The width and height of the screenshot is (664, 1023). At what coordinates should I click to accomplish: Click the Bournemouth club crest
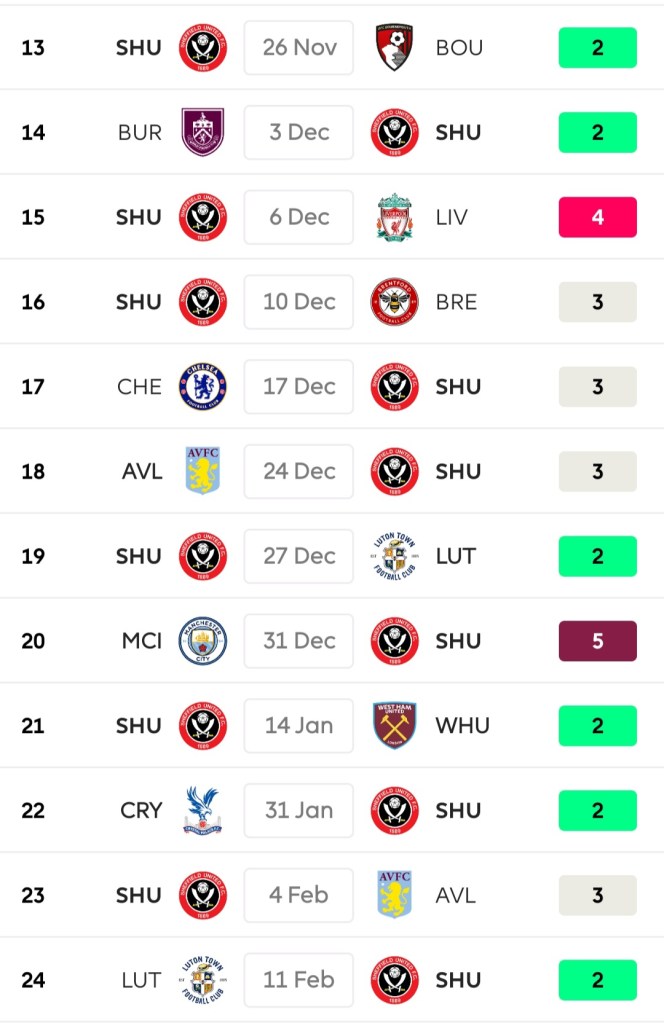[395, 48]
